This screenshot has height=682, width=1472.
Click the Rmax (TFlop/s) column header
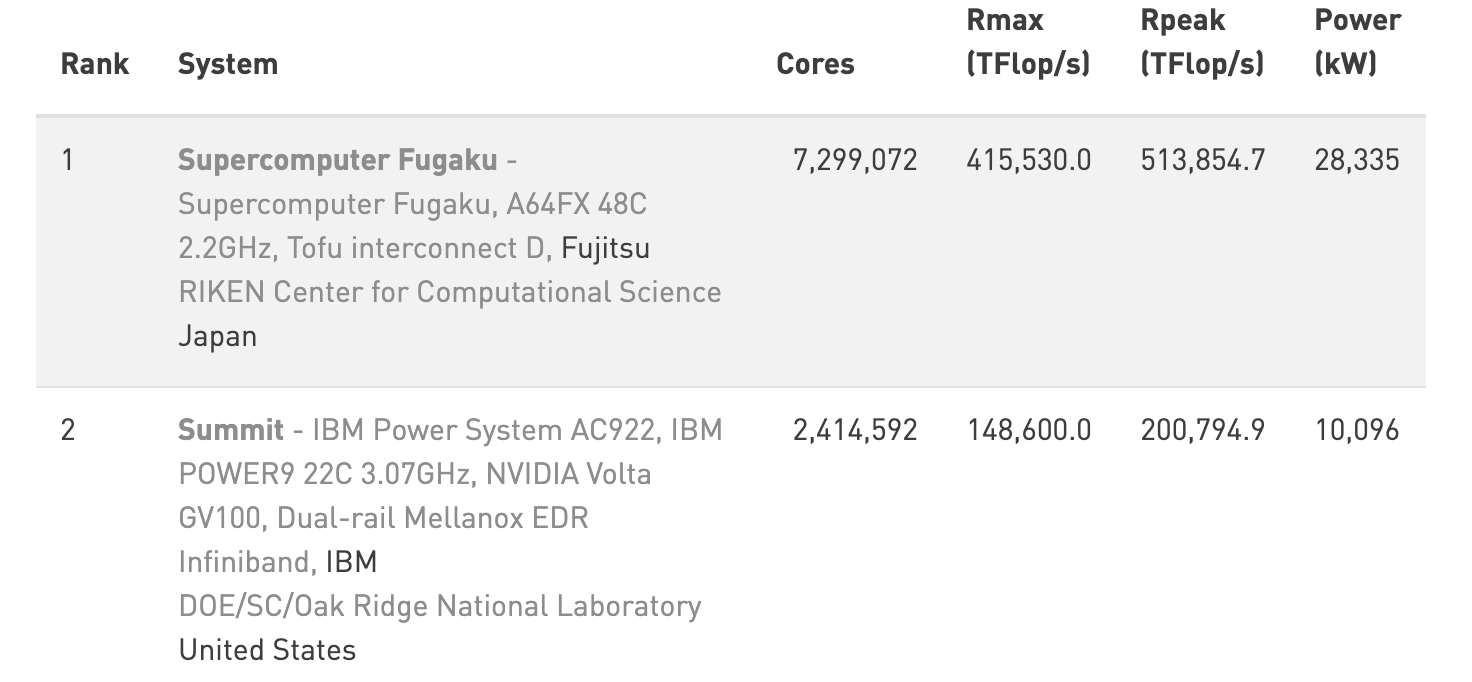[x=1028, y=42]
